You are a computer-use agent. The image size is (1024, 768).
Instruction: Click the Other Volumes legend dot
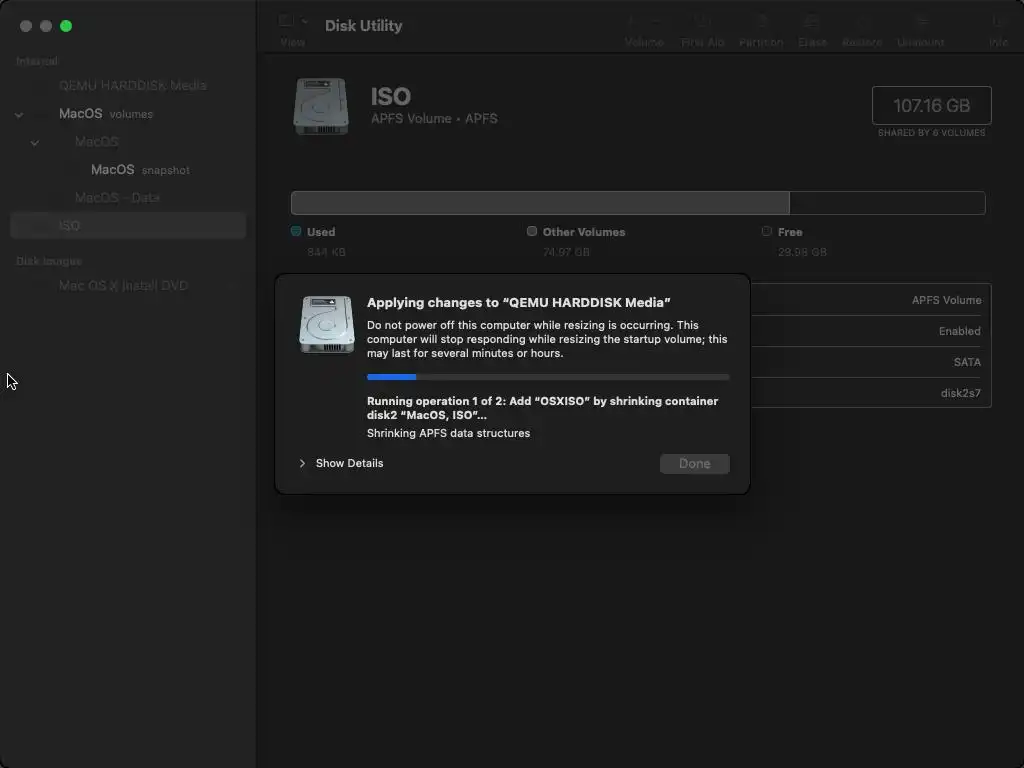click(x=532, y=231)
